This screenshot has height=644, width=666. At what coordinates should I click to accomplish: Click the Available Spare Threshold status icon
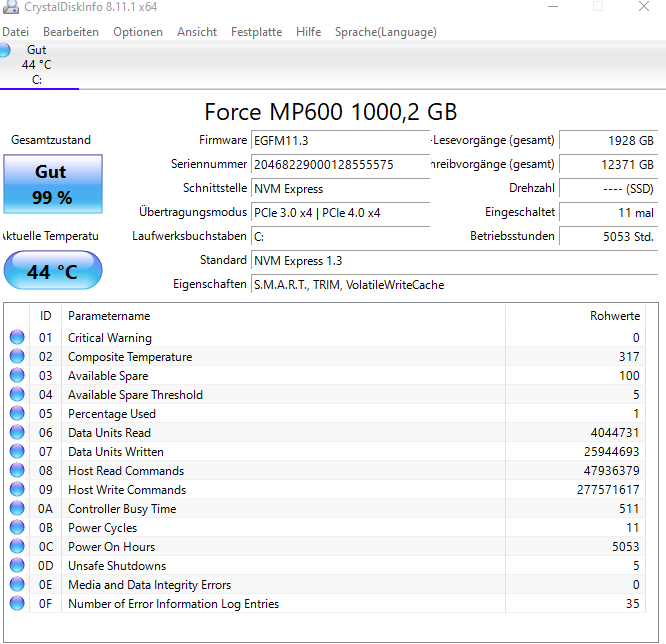(x=17, y=394)
